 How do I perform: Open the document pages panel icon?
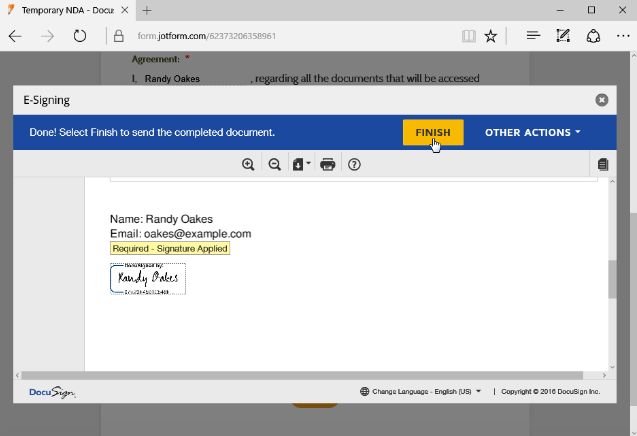pyautogui.click(x=602, y=165)
